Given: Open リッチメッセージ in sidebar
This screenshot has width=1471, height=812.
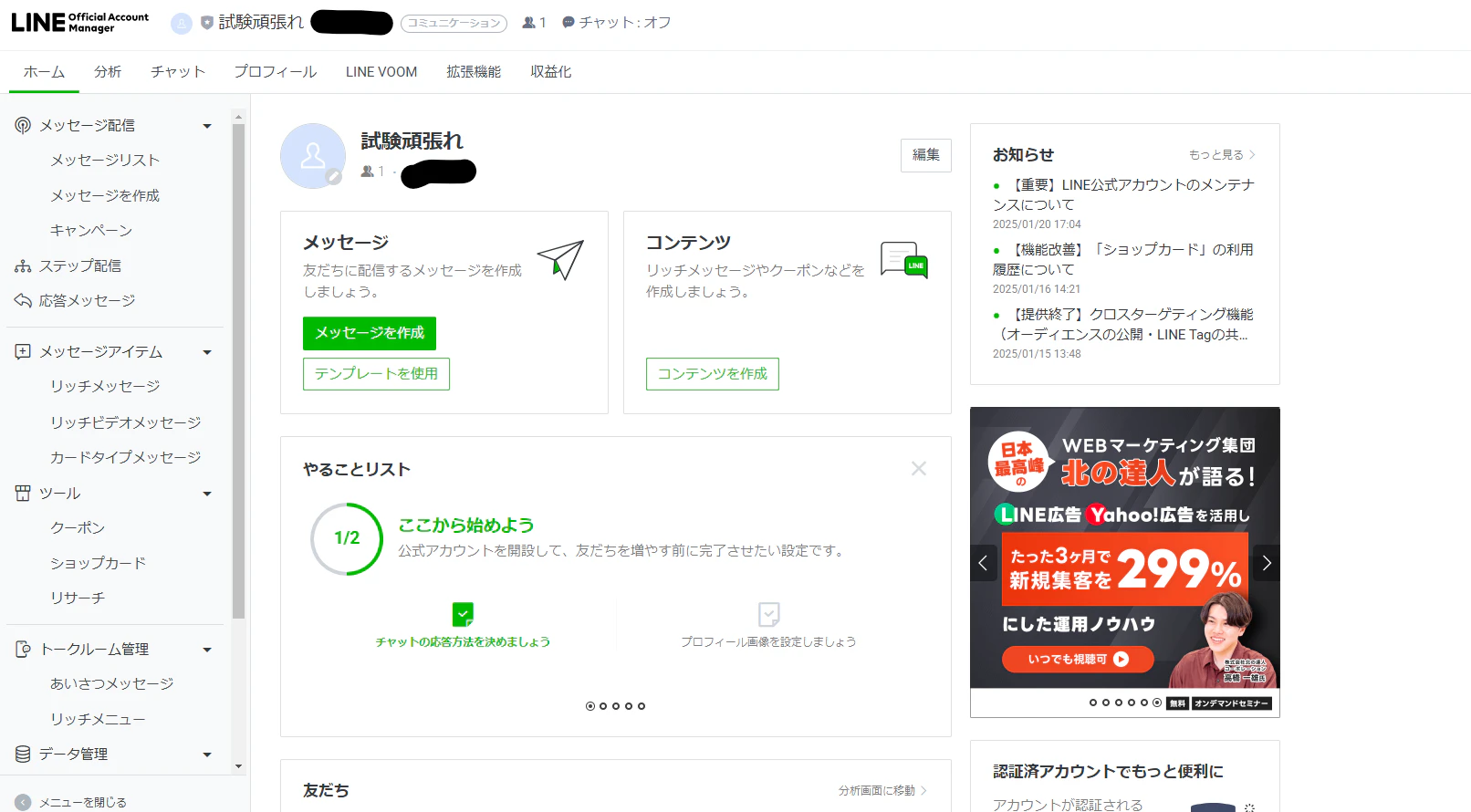Looking at the screenshot, I should coord(105,386).
